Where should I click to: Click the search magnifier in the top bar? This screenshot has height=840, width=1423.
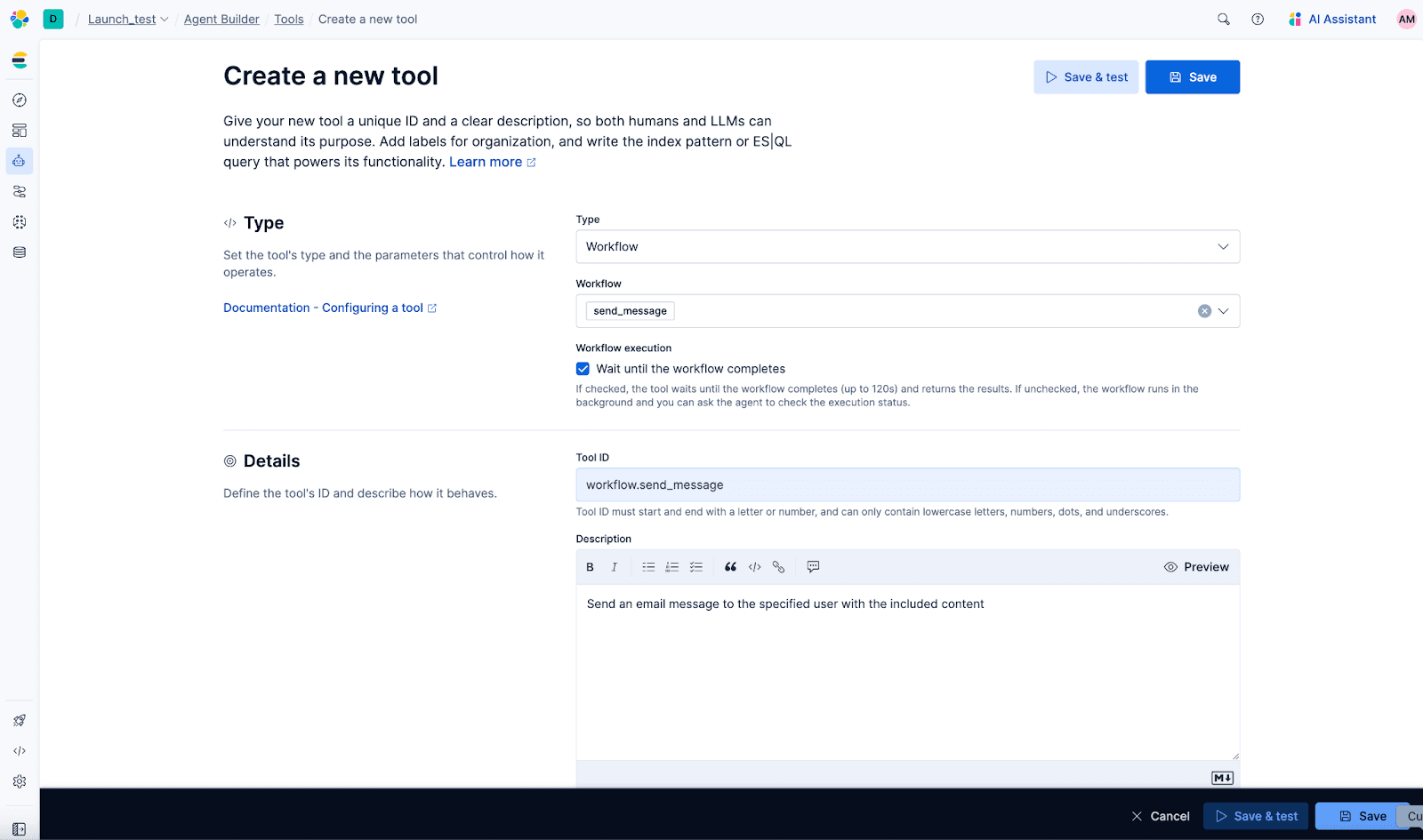pyautogui.click(x=1223, y=19)
